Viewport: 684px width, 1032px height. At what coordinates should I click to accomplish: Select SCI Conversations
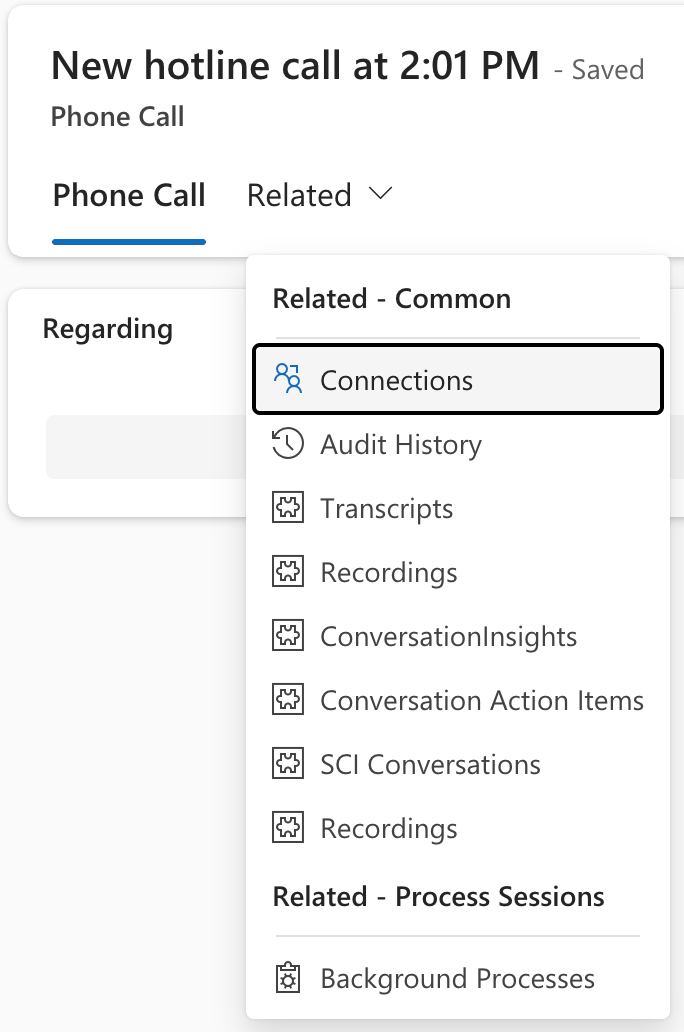(430, 764)
